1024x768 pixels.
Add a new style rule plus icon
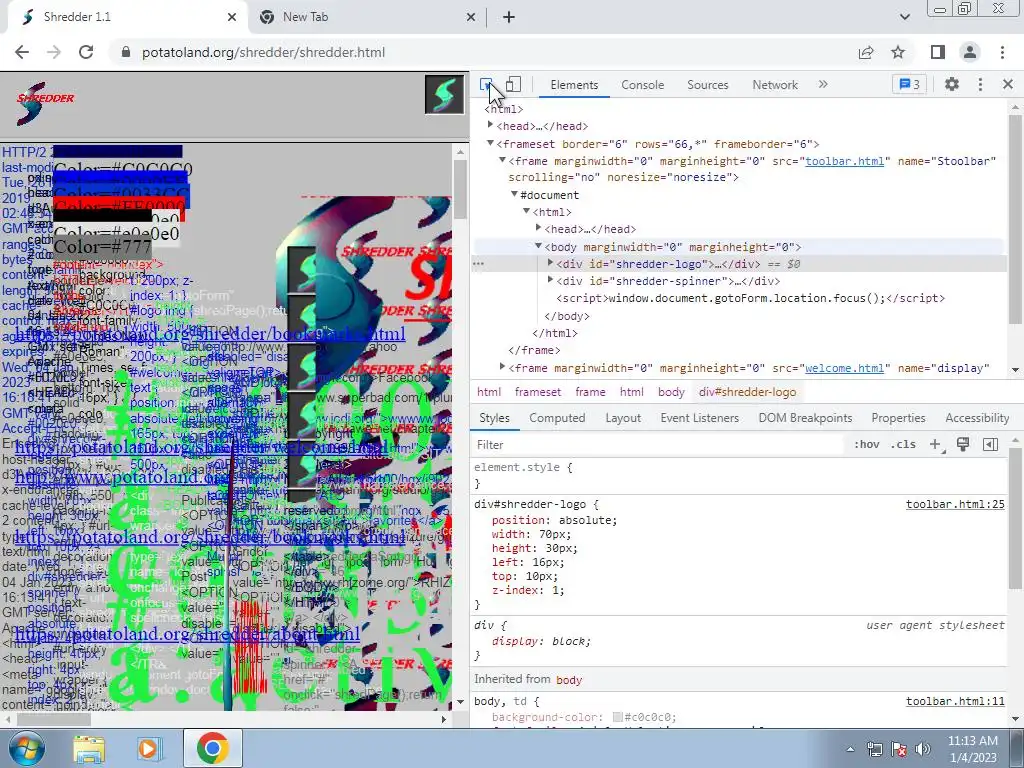935,445
